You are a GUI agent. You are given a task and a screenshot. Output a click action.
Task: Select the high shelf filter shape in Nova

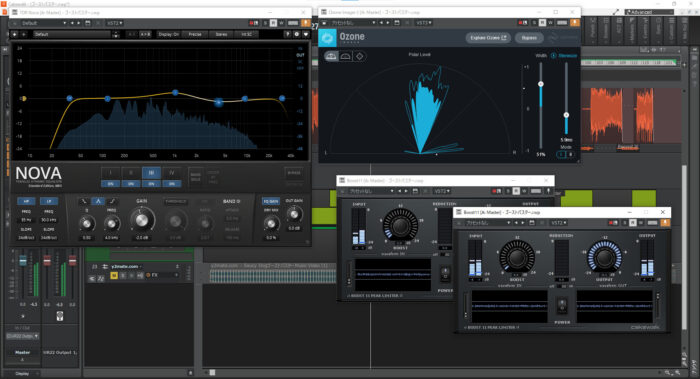(112, 201)
